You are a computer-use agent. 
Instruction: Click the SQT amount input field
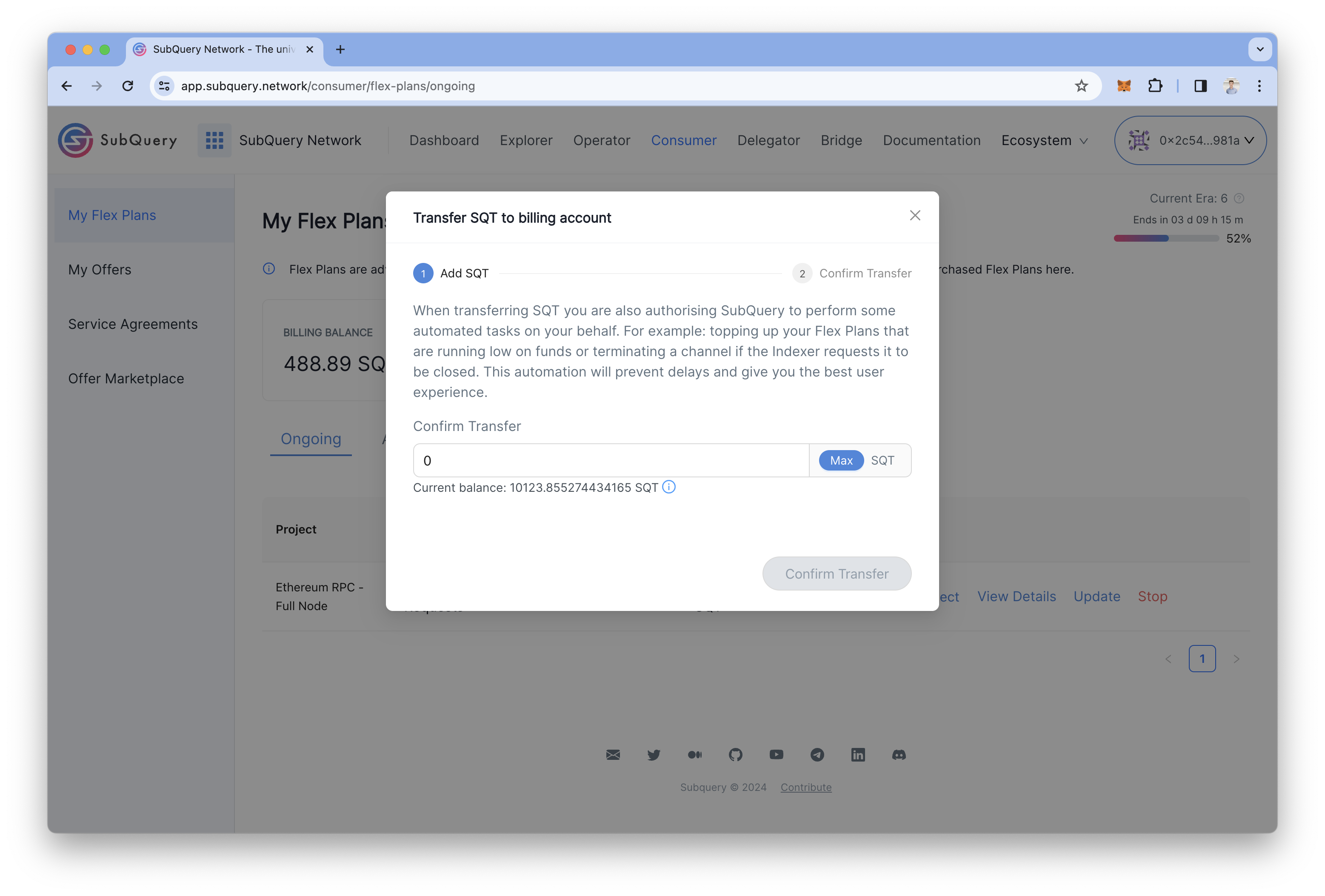(x=612, y=460)
